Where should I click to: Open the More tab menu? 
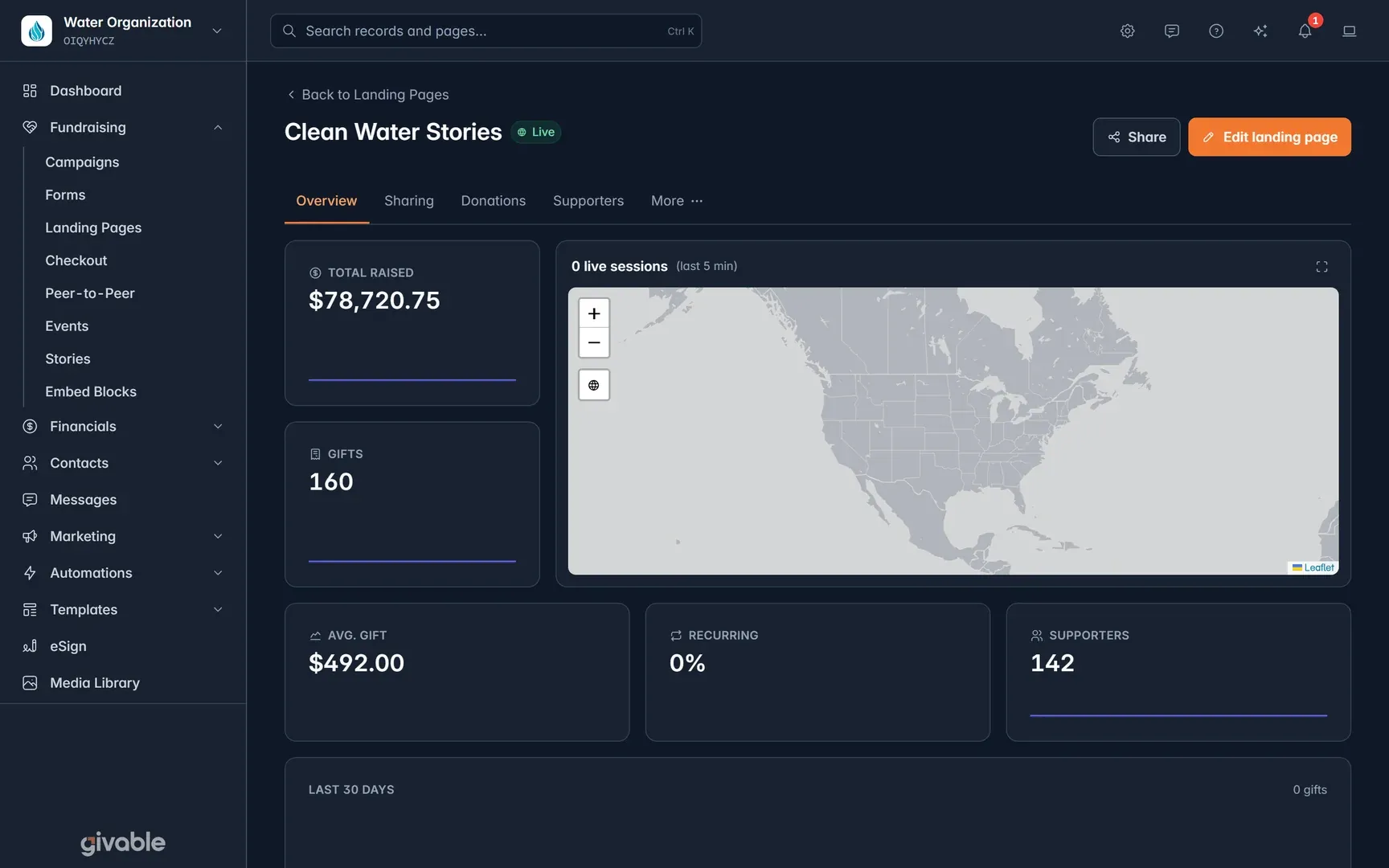pyautogui.click(x=677, y=201)
